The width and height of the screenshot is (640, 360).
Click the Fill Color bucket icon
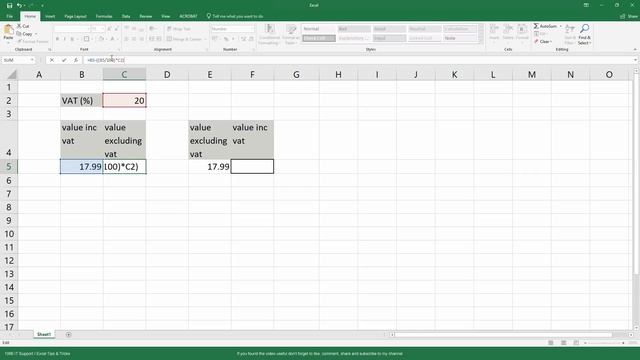coord(101,39)
